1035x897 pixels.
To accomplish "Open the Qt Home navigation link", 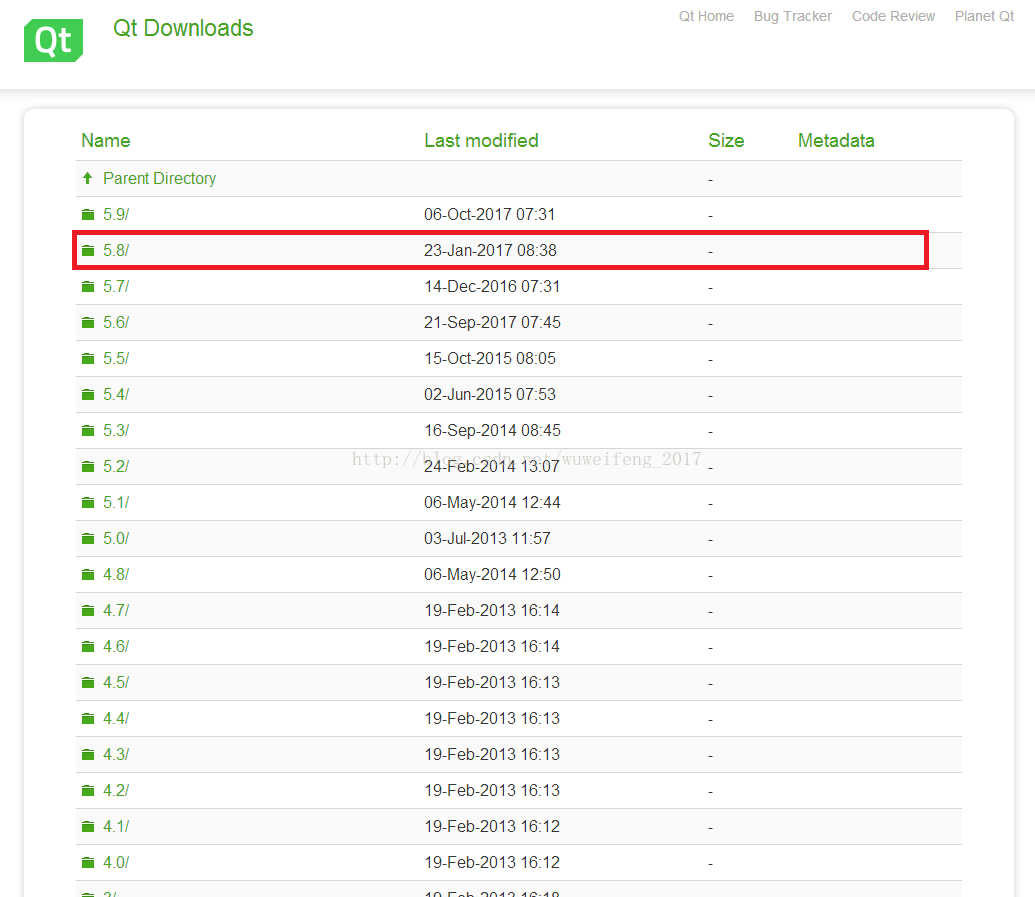I will [x=706, y=17].
